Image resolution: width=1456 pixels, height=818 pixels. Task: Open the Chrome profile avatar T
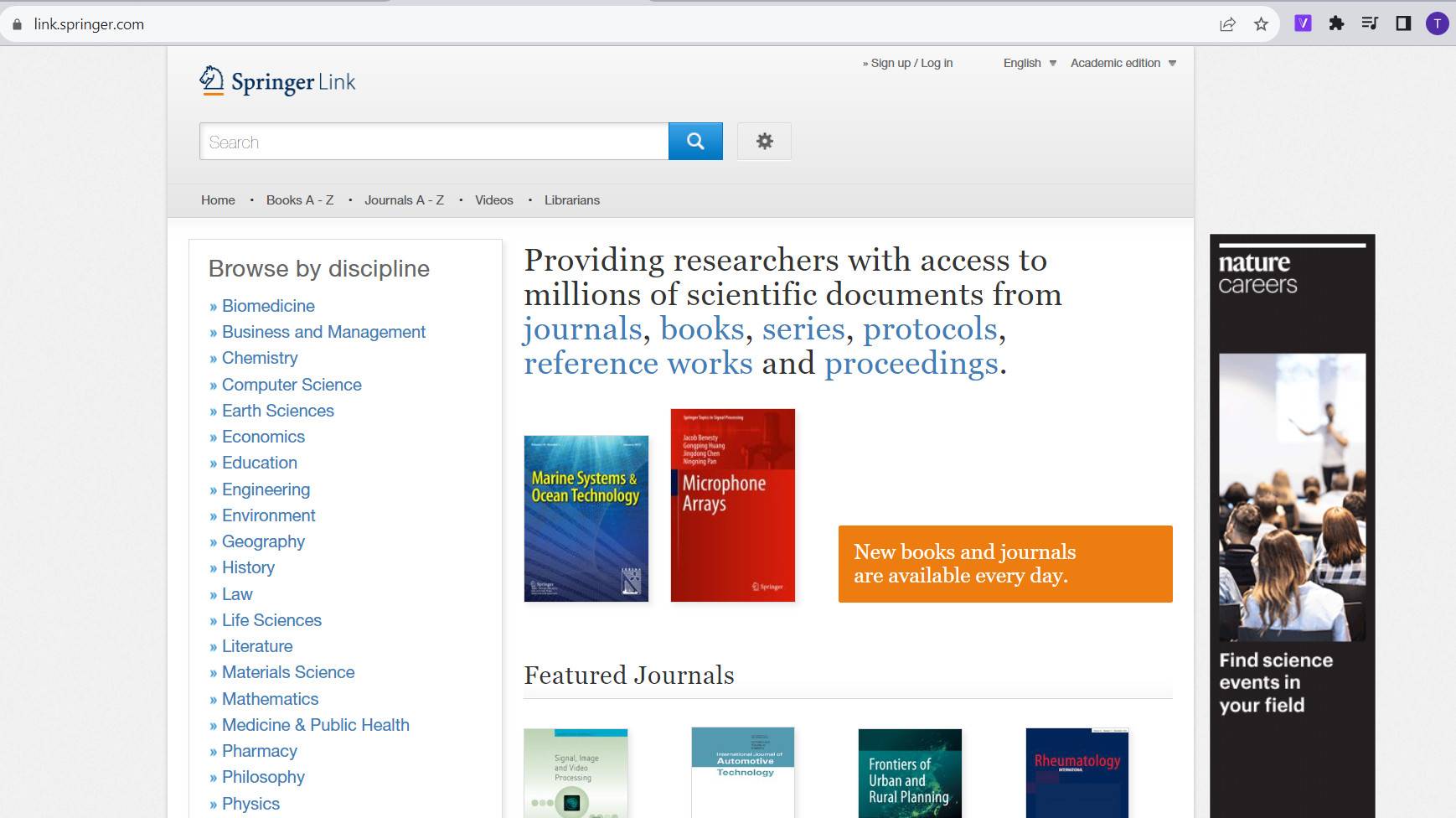coord(1437,23)
